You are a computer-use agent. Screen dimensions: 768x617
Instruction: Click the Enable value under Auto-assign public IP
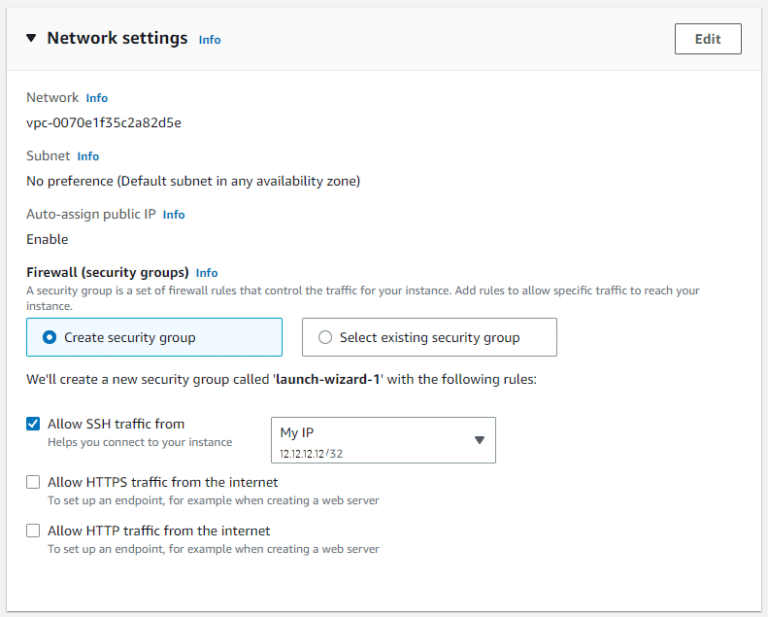[x=47, y=239]
